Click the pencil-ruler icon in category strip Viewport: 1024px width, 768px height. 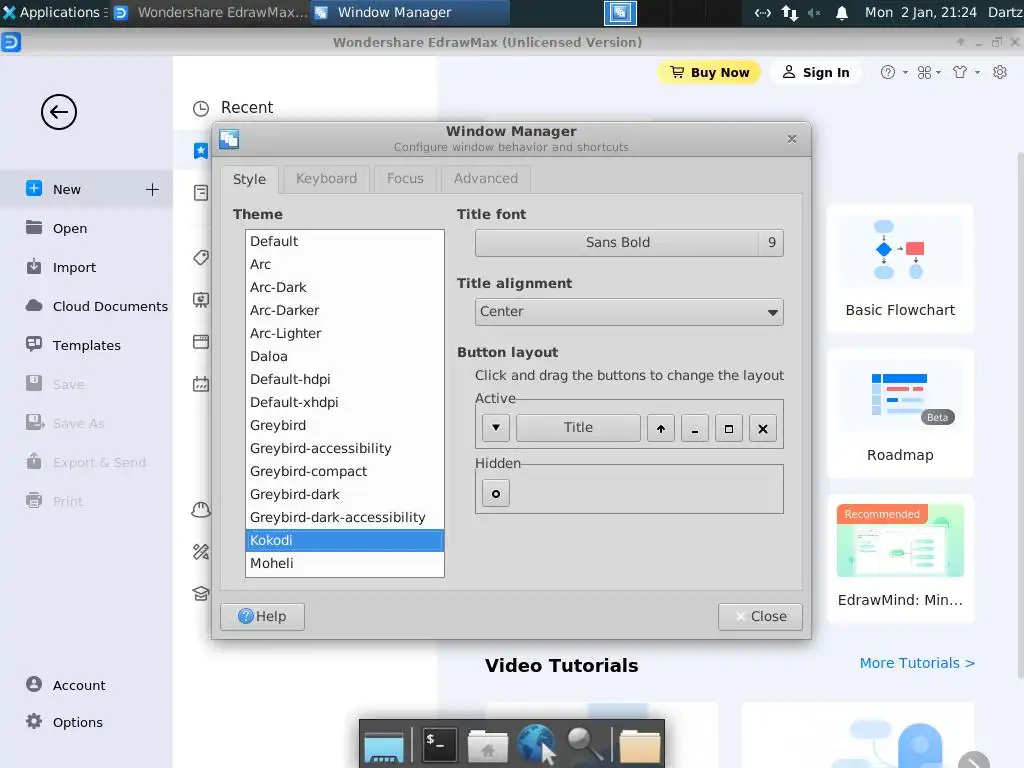(x=201, y=552)
